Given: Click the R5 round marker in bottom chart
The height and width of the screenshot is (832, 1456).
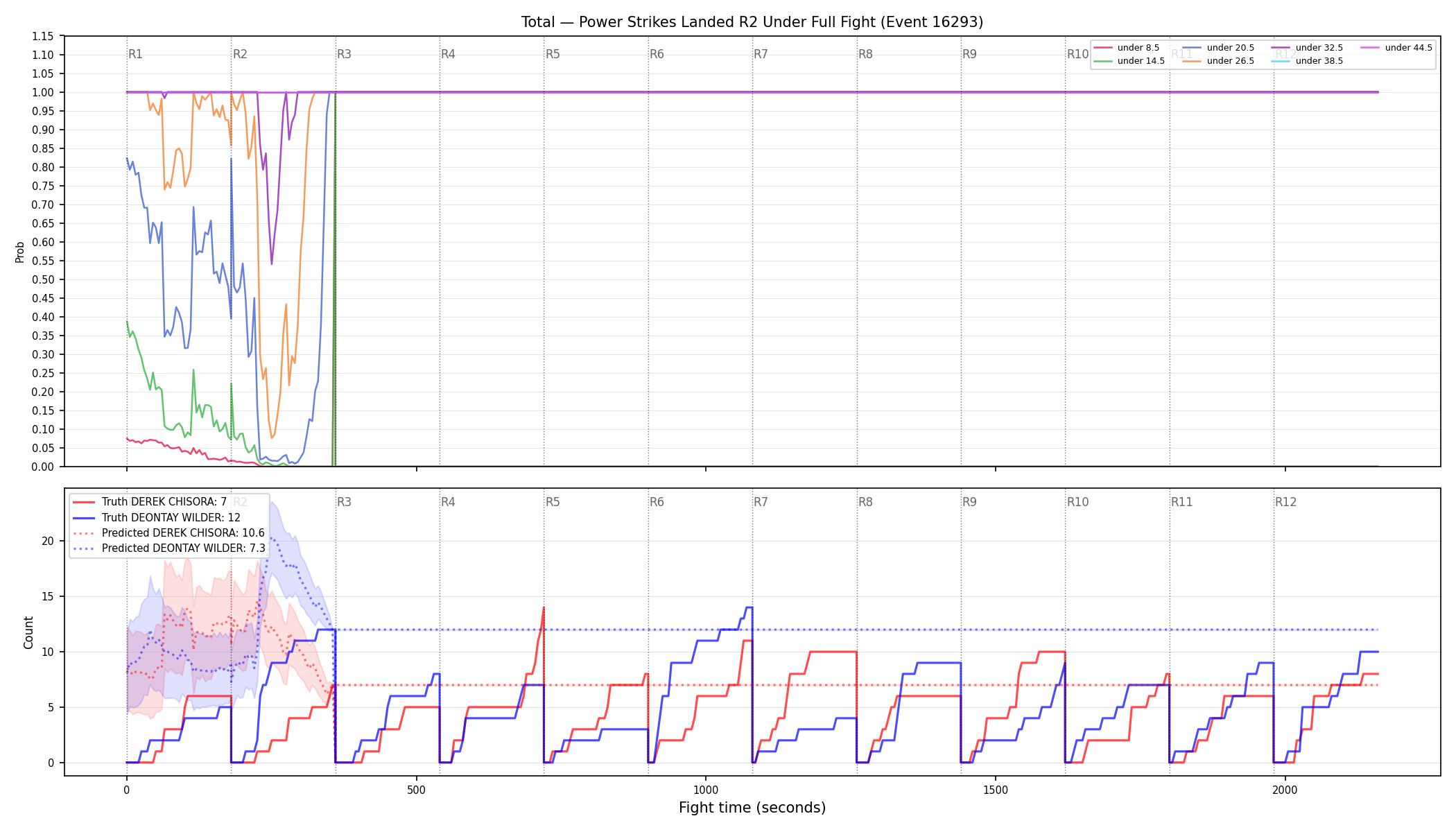Looking at the screenshot, I should click(x=553, y=502).
